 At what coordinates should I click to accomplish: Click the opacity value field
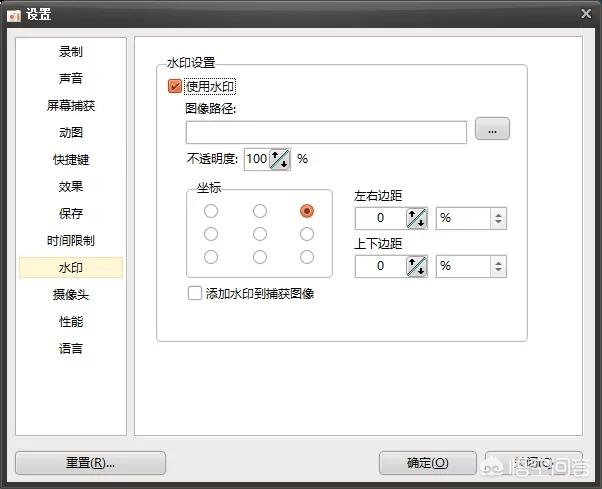coord(256,159)
